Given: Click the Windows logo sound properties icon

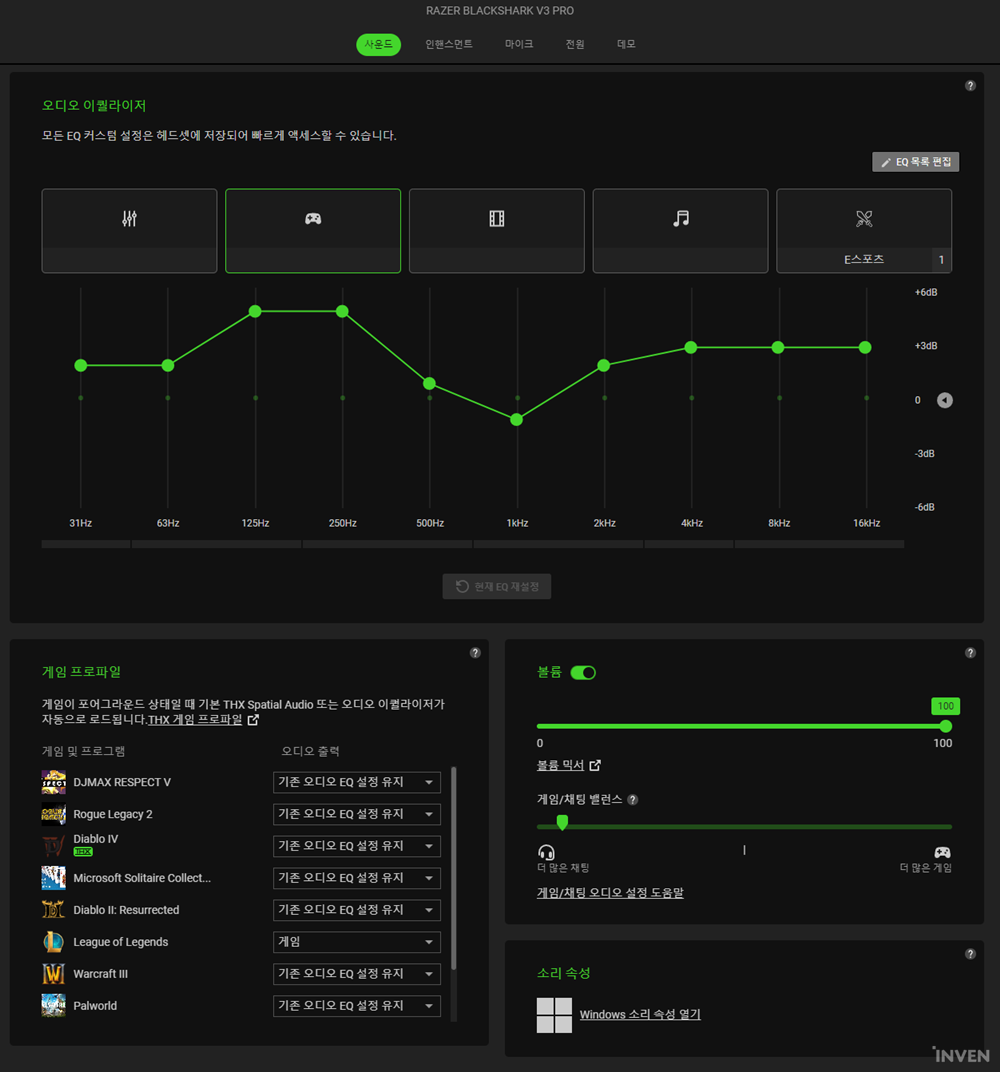Looking at the screenshot, I should coord(554,1015).
